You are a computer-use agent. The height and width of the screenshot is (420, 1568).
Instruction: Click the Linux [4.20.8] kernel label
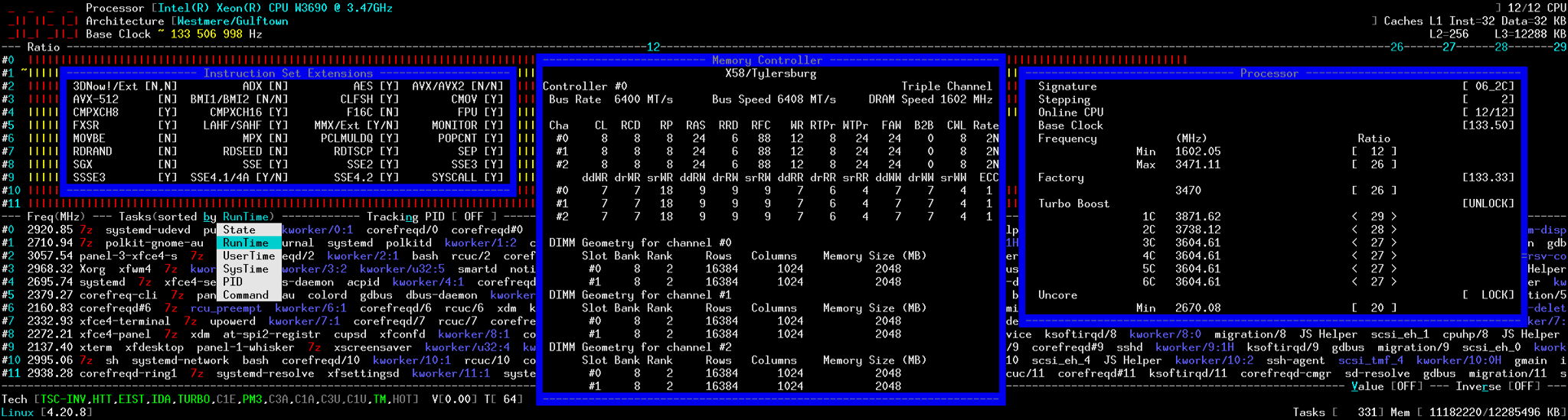coord(47,412)
